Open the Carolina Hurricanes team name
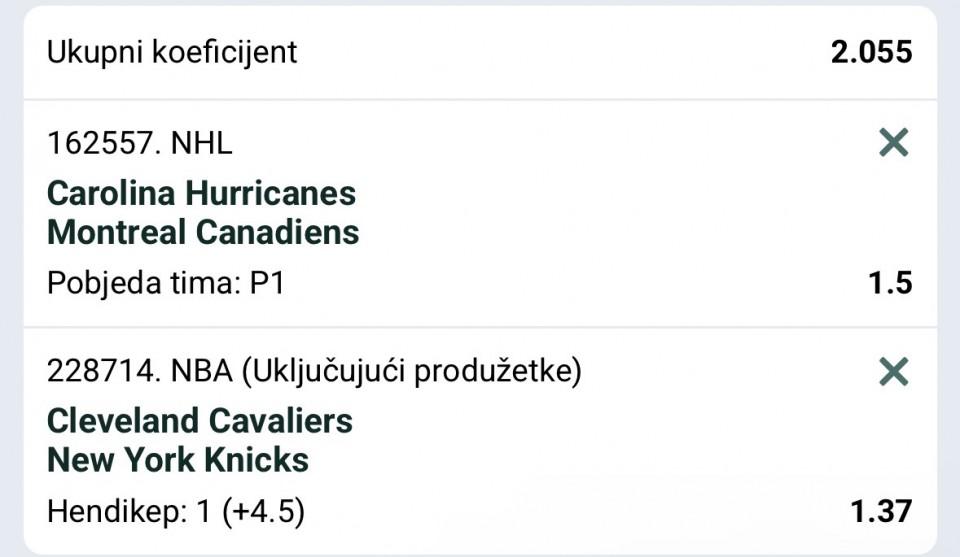This screenshot has height=557, width=960. tap(201, 193)
